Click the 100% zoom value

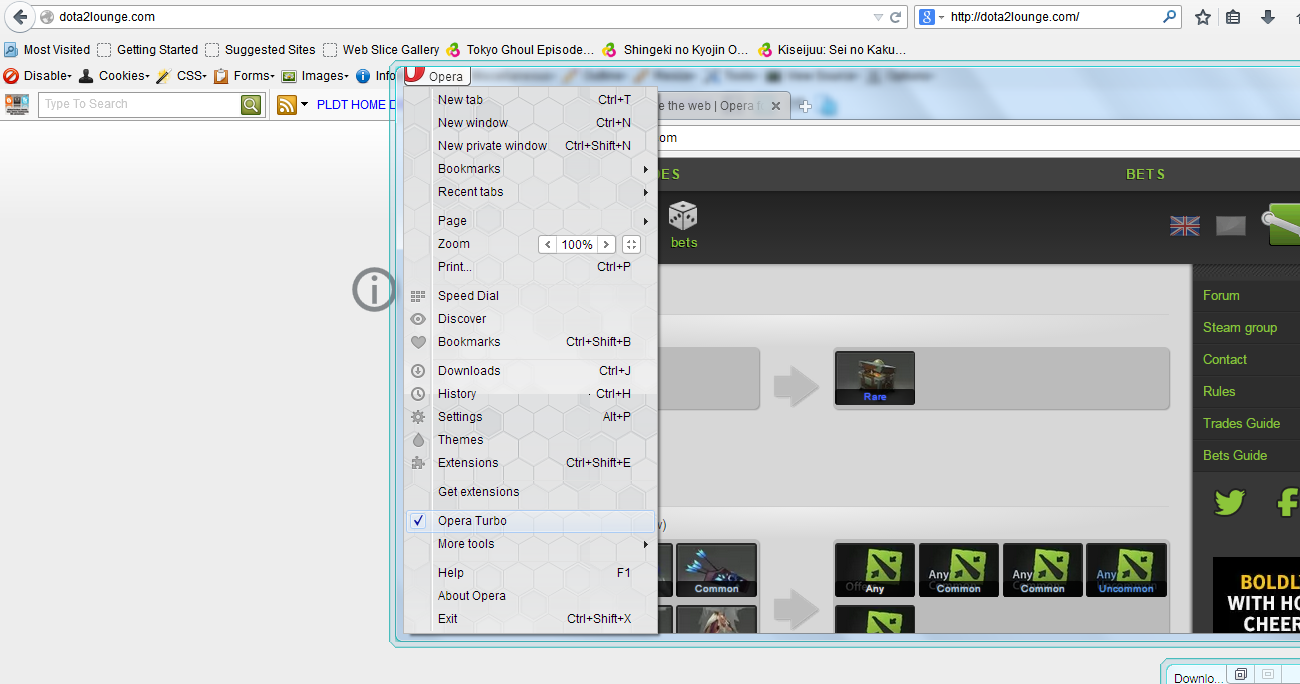pos(577,244)
